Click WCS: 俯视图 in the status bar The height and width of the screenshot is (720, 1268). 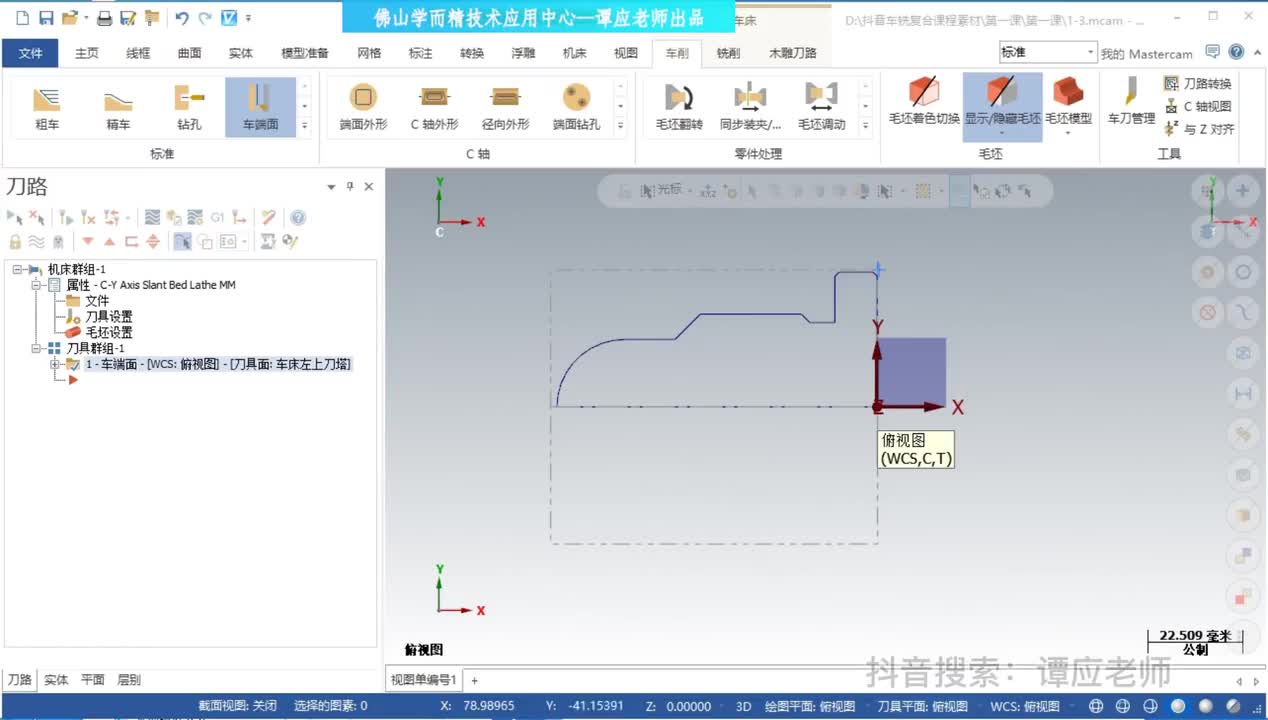pyautogui.click(x=1025, y=706)
